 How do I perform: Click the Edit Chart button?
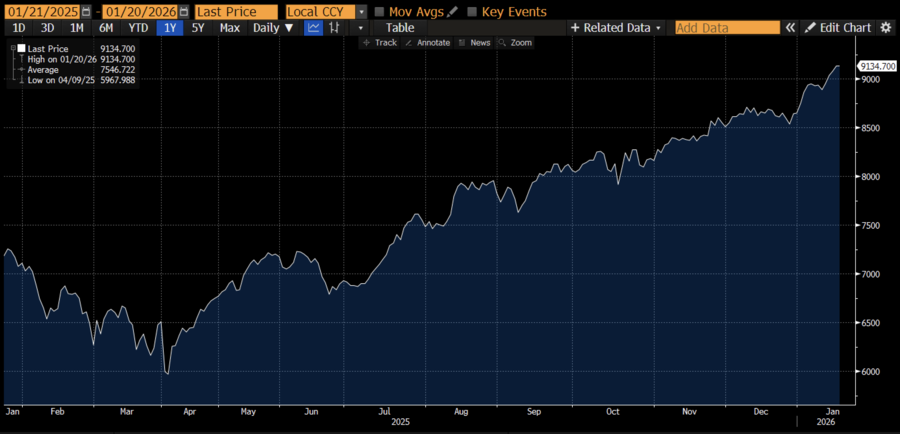(x=838, y=28)
